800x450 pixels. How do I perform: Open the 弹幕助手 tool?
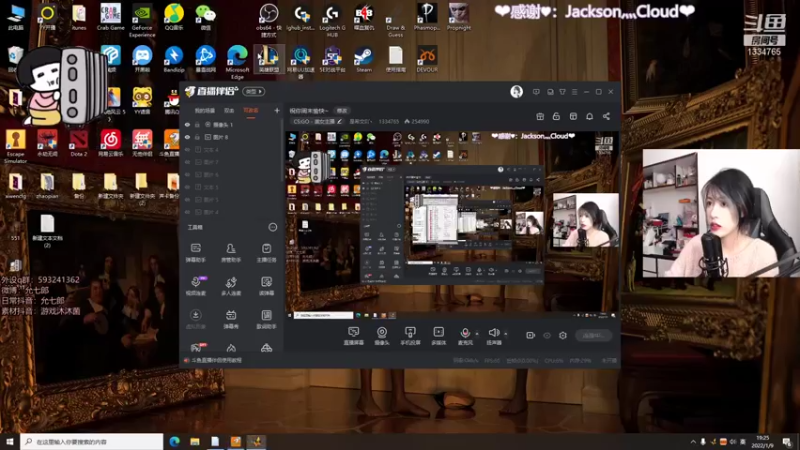[x=195, y=253]
